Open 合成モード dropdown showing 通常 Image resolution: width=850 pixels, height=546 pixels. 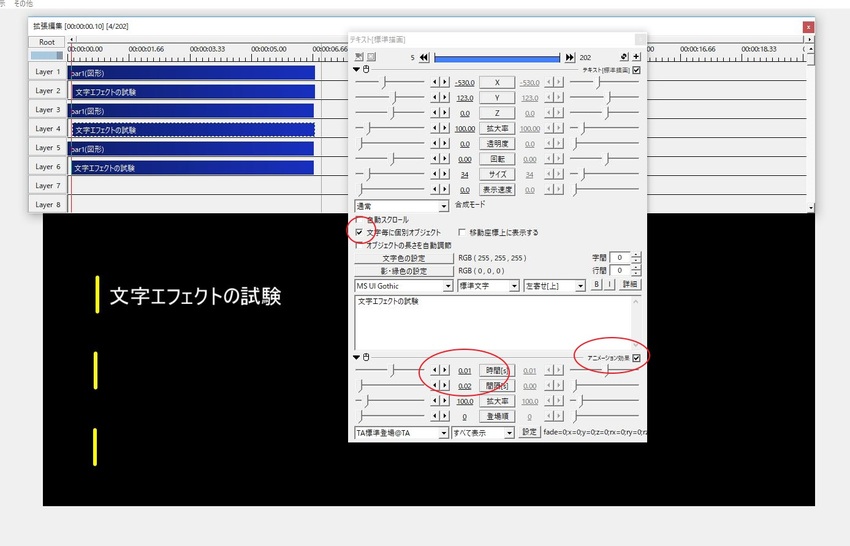tap(402, 206)
